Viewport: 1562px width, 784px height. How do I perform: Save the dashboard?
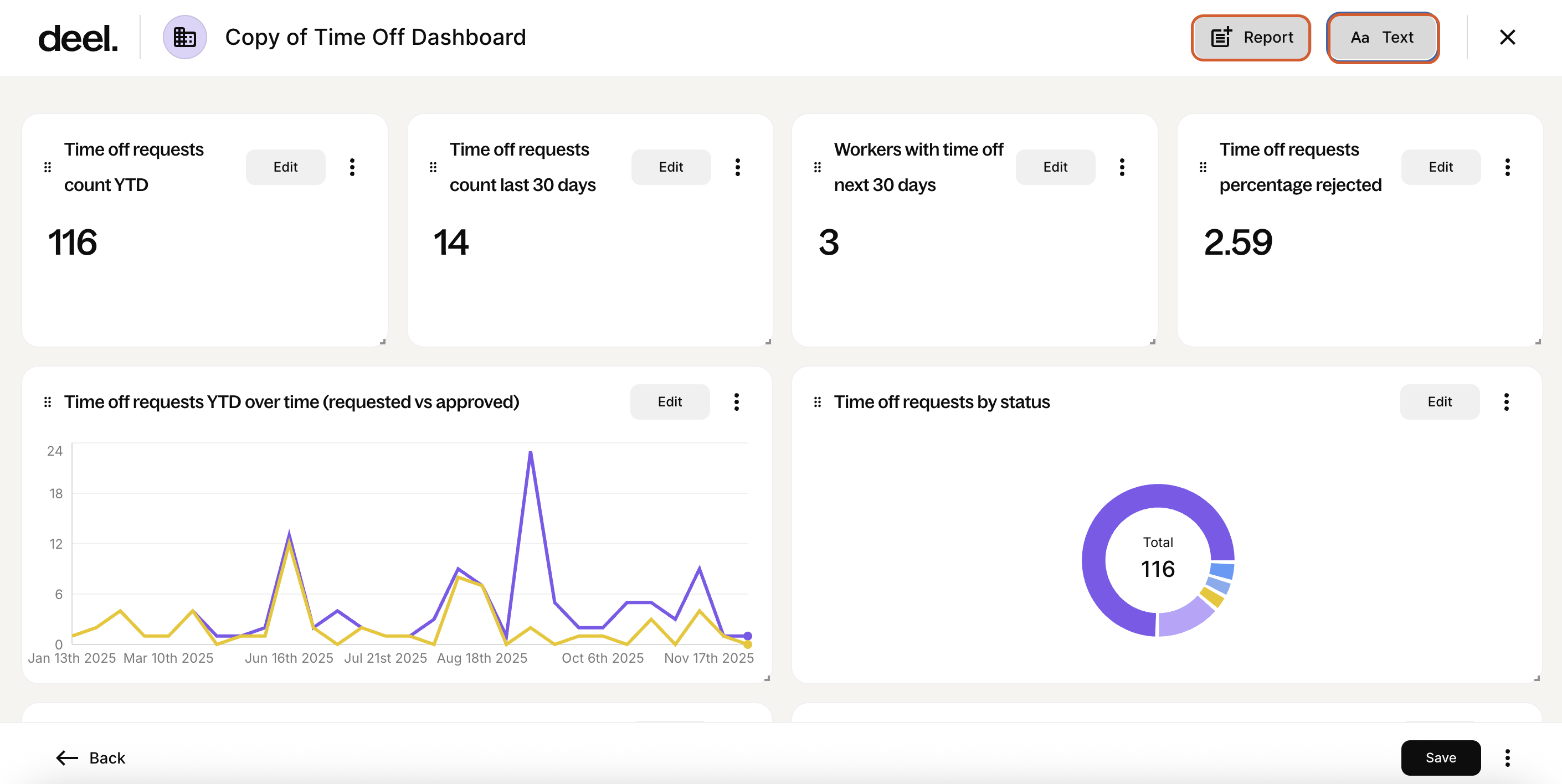click(1440, 758)
